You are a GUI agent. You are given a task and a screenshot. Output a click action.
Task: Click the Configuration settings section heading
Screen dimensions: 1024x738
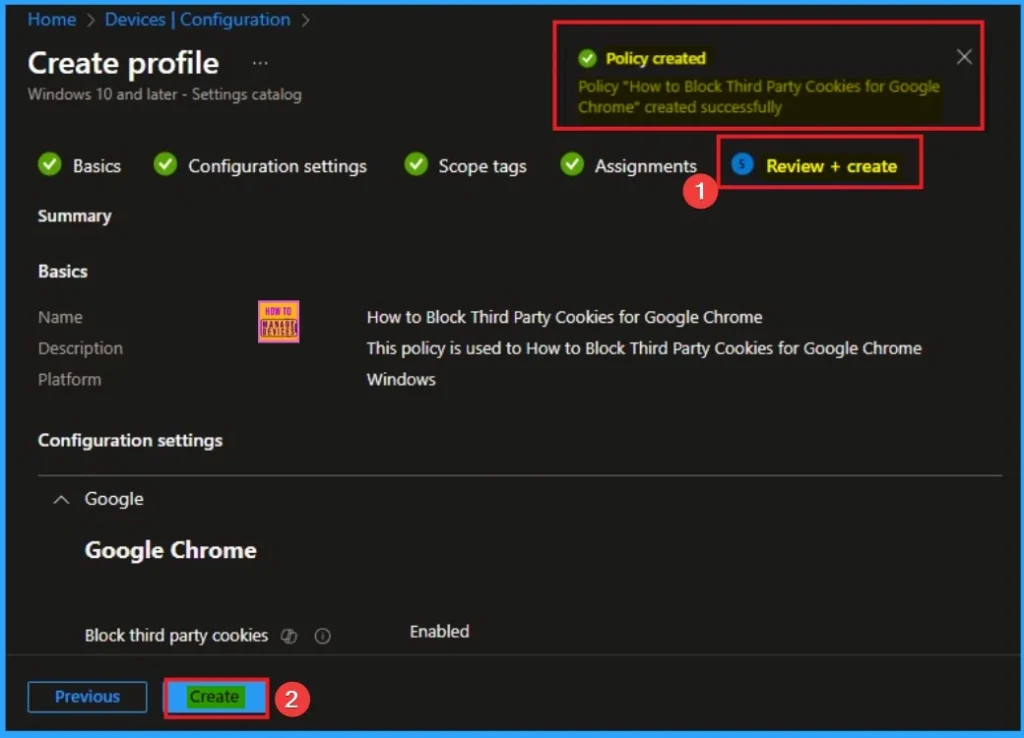pos(130,441)
